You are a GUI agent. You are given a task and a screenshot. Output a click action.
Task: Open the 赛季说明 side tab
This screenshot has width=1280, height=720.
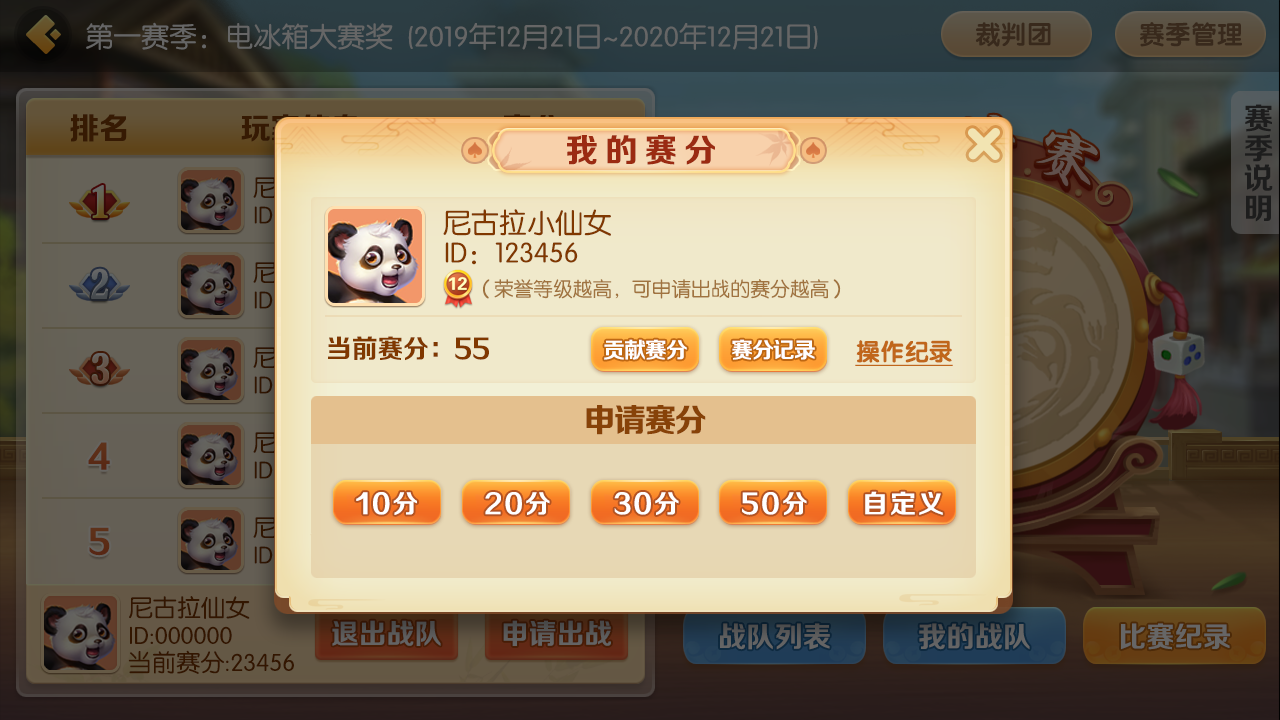coord(1256,163)
